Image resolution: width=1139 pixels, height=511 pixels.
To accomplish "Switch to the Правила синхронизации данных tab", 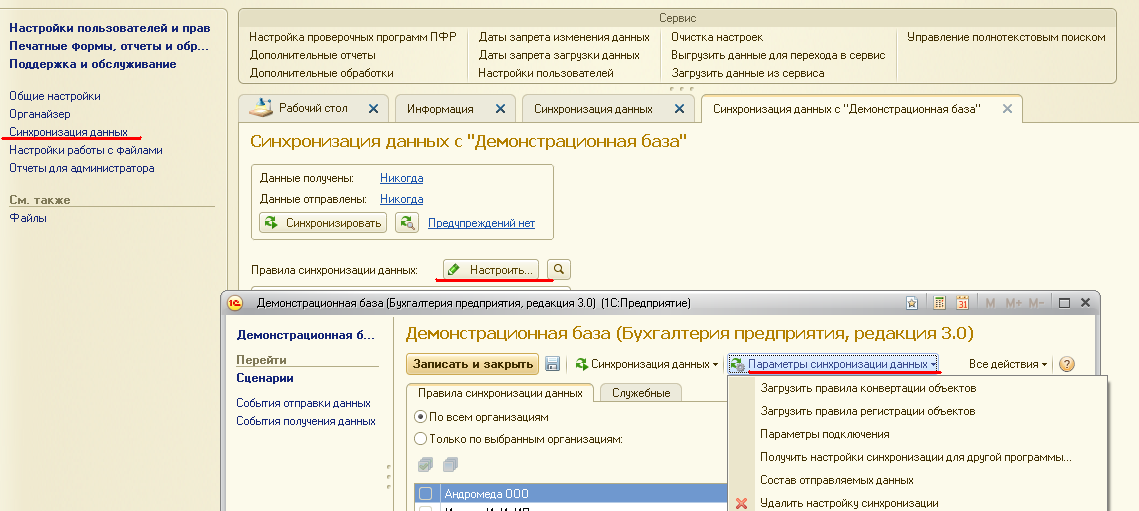I will pos(500,393).
